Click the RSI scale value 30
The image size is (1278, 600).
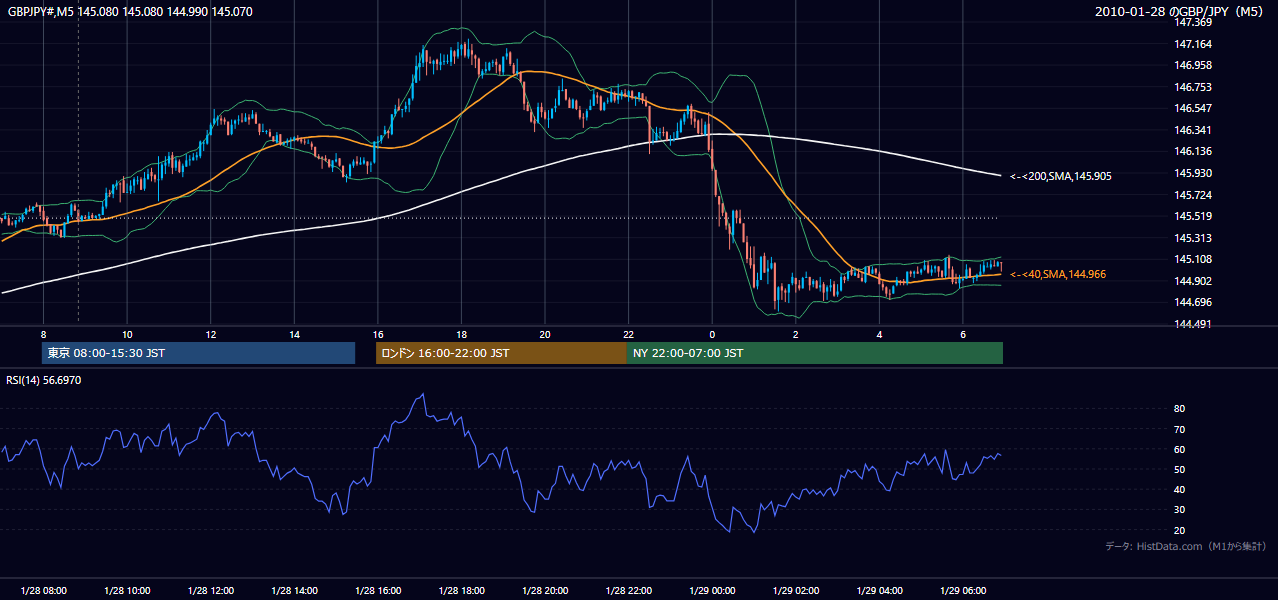coord(1179,510)
